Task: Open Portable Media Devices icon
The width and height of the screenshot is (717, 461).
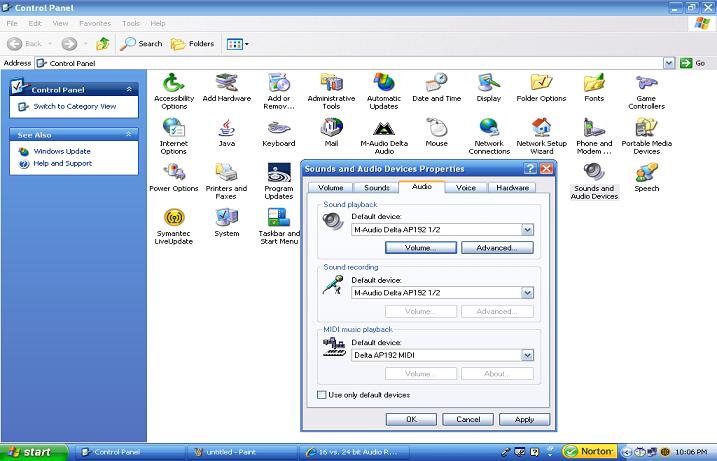Action: coord(647,136)
